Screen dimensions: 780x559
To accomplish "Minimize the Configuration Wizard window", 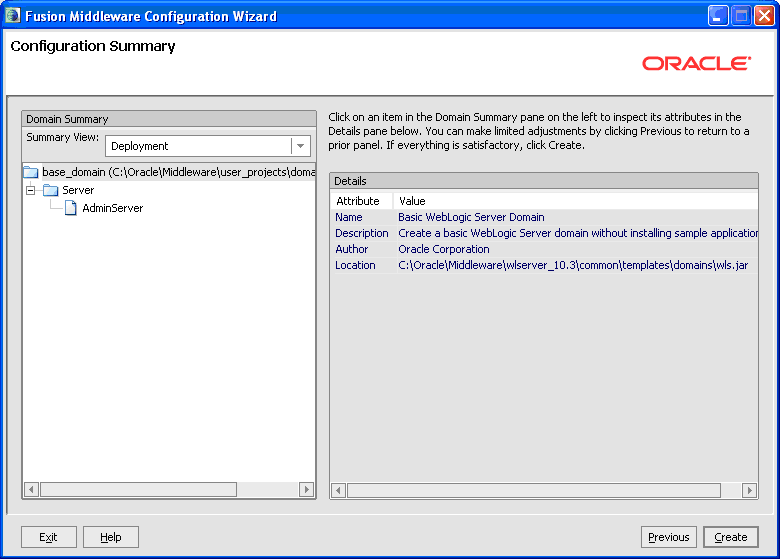I will point(718,16).
